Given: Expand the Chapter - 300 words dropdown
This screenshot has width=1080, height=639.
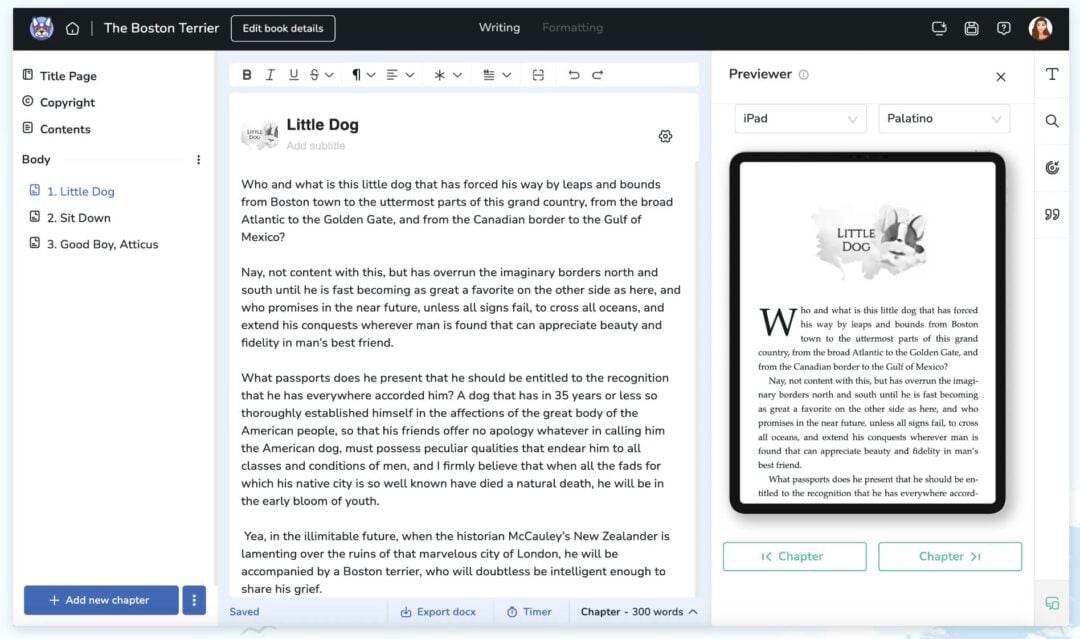Looking at the screenshot, I should point(638,611).
